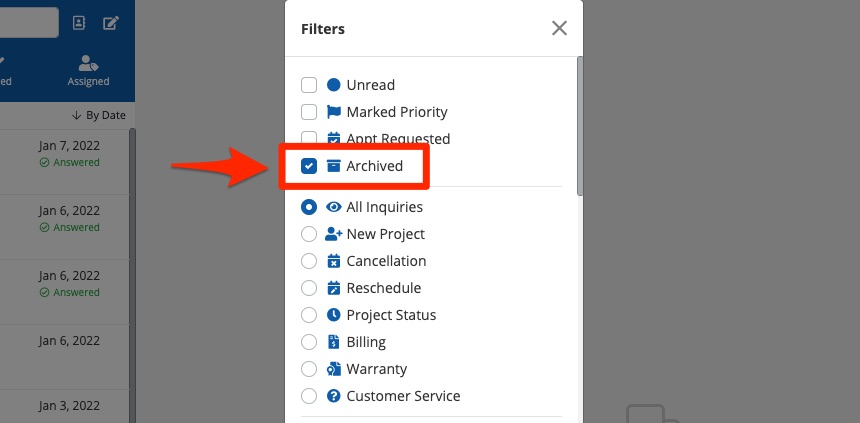Click the Filters dialog scrollbar
The image size is (860, 423).
[x=578, y=200]
